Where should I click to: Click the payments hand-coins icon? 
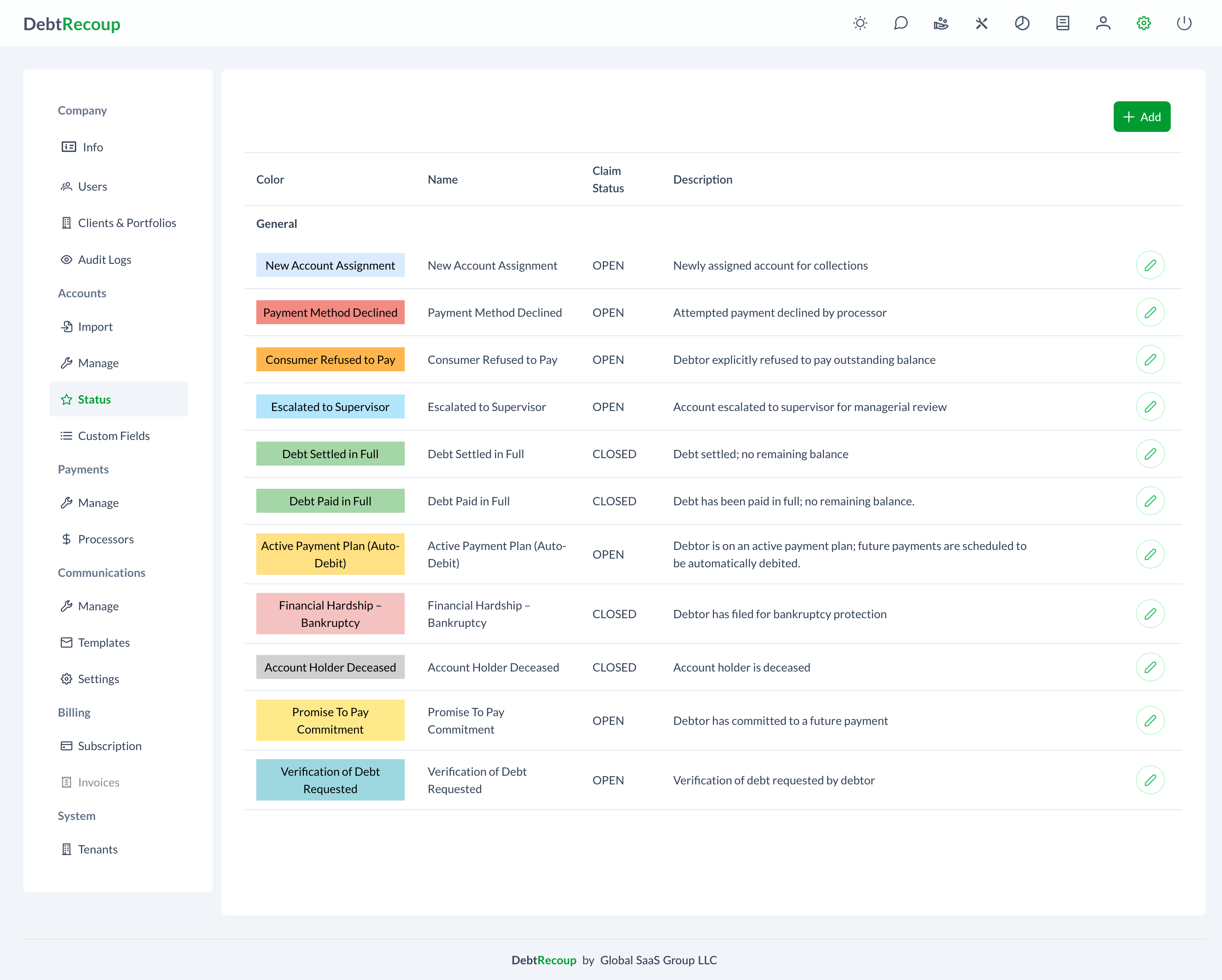pyautogui.click(x=941, y=23)
